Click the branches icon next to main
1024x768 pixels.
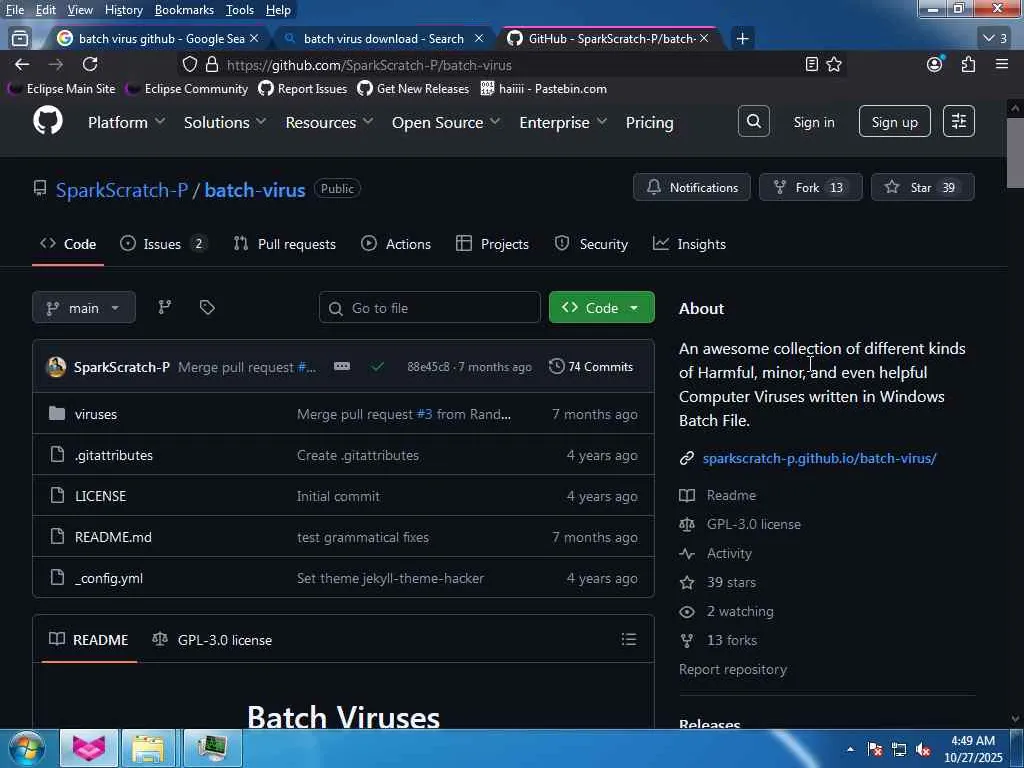(165, 307)
